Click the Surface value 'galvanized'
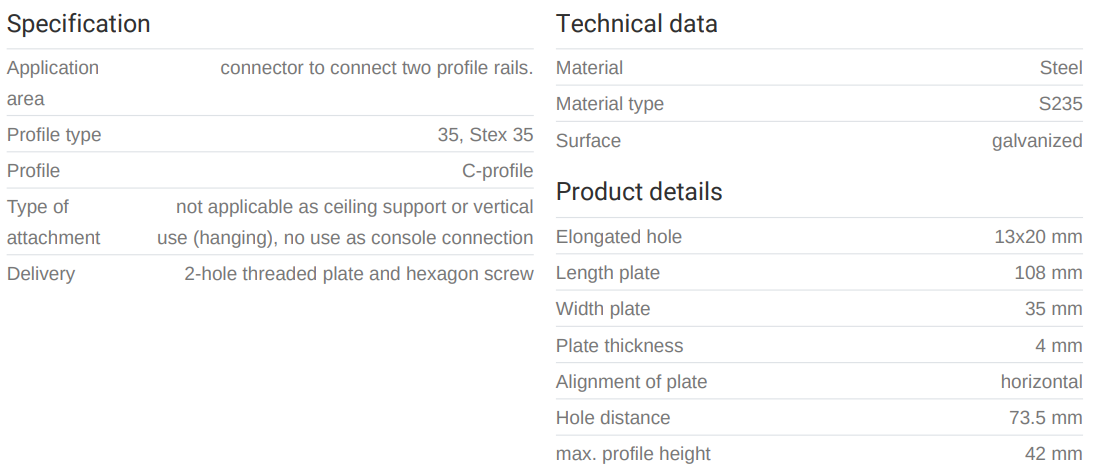Image resolution: width=1100 pixels, height=476 pixels. tap(1036, 141)
